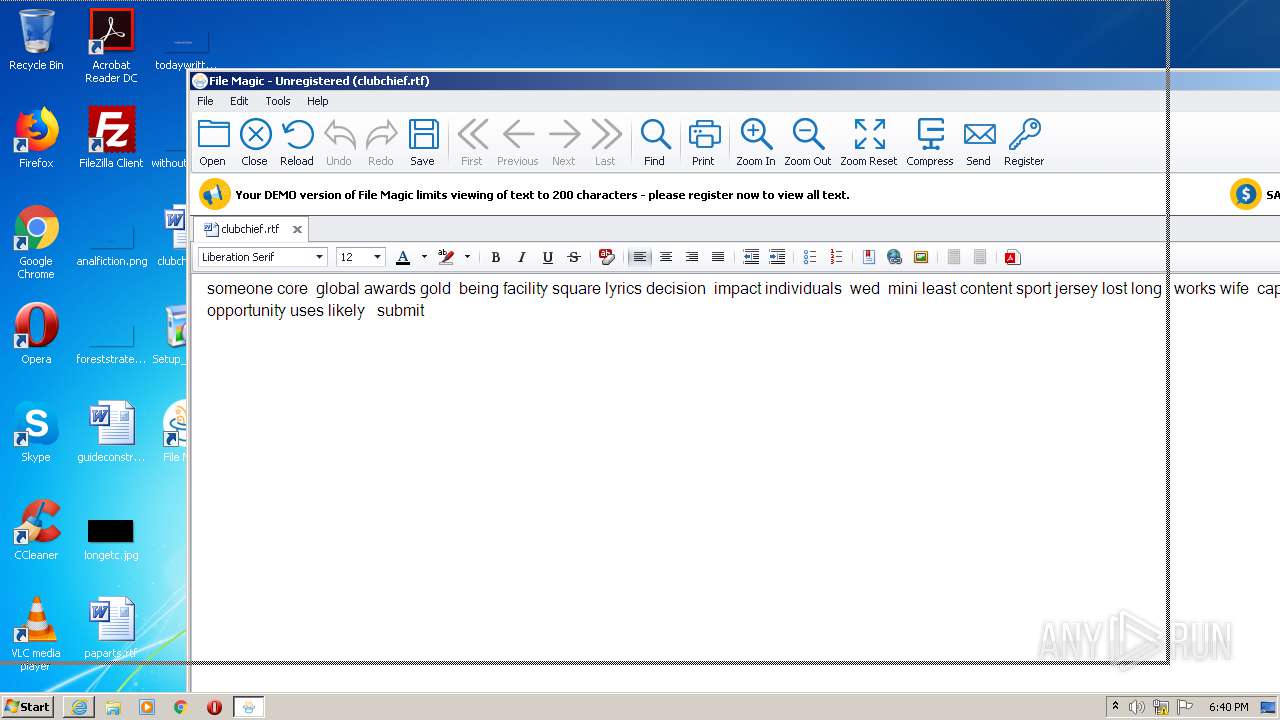Click the DEMO version register notice
The width and height of the screenshot is (1280, 720).
click(x=542, y=195)
